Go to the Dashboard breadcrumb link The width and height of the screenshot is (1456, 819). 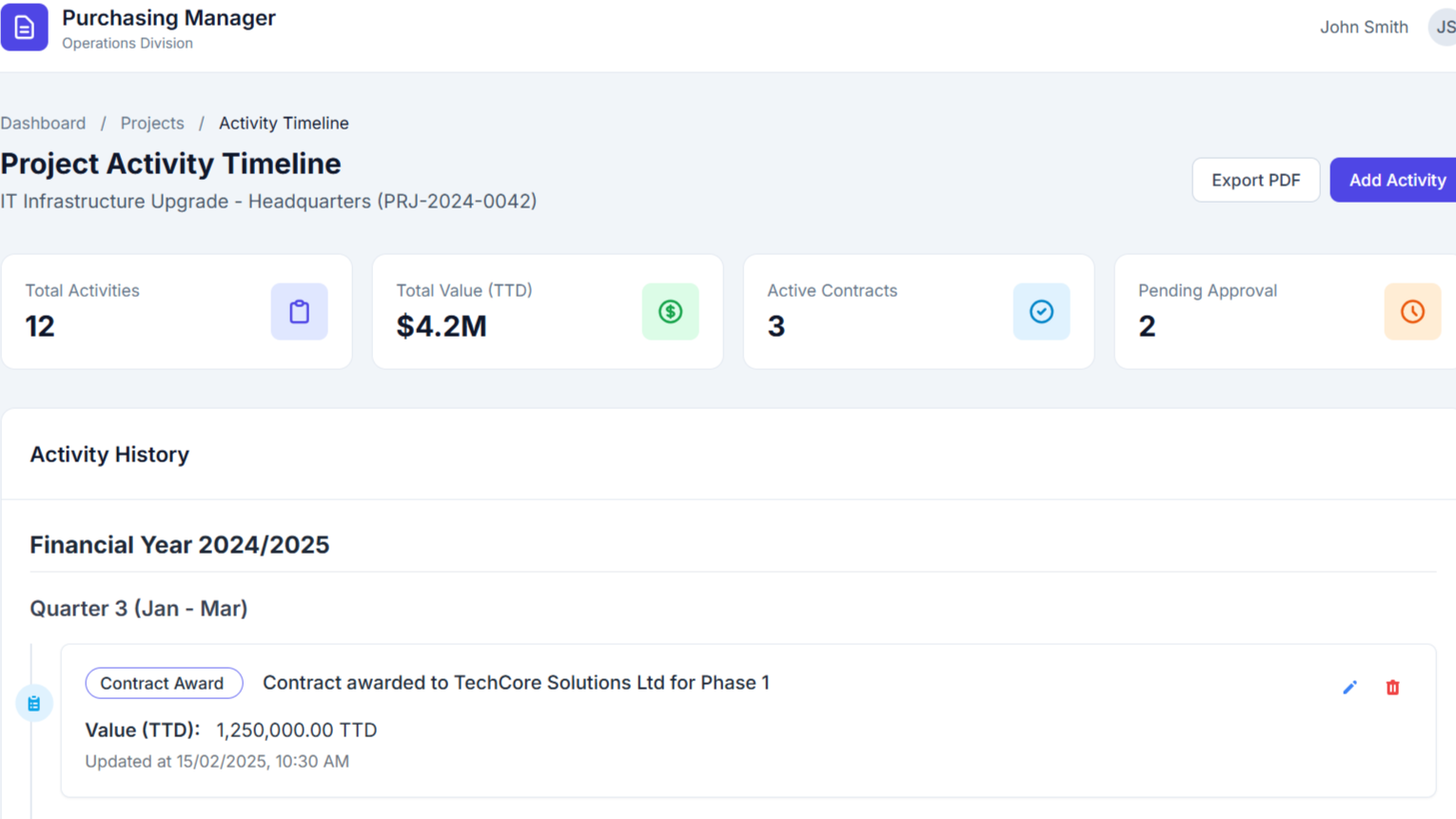[43, 123]
